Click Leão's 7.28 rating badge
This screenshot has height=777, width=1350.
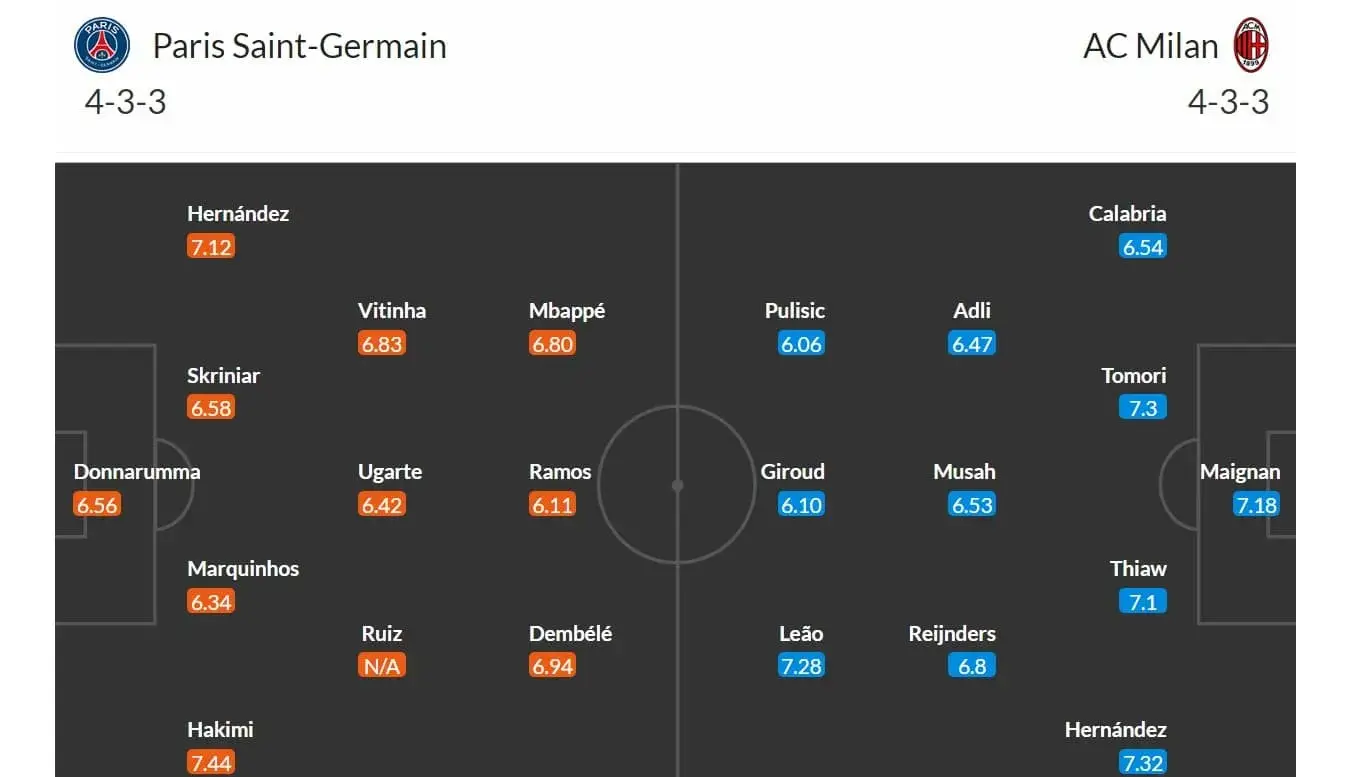(801, 666)
